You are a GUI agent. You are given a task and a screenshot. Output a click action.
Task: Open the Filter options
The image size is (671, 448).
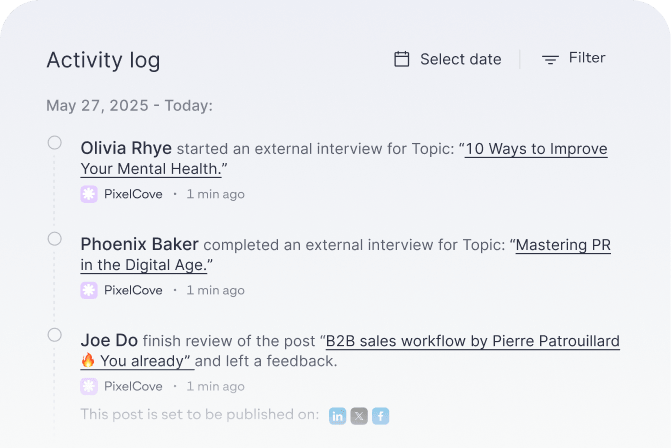(x=573, y=59)
